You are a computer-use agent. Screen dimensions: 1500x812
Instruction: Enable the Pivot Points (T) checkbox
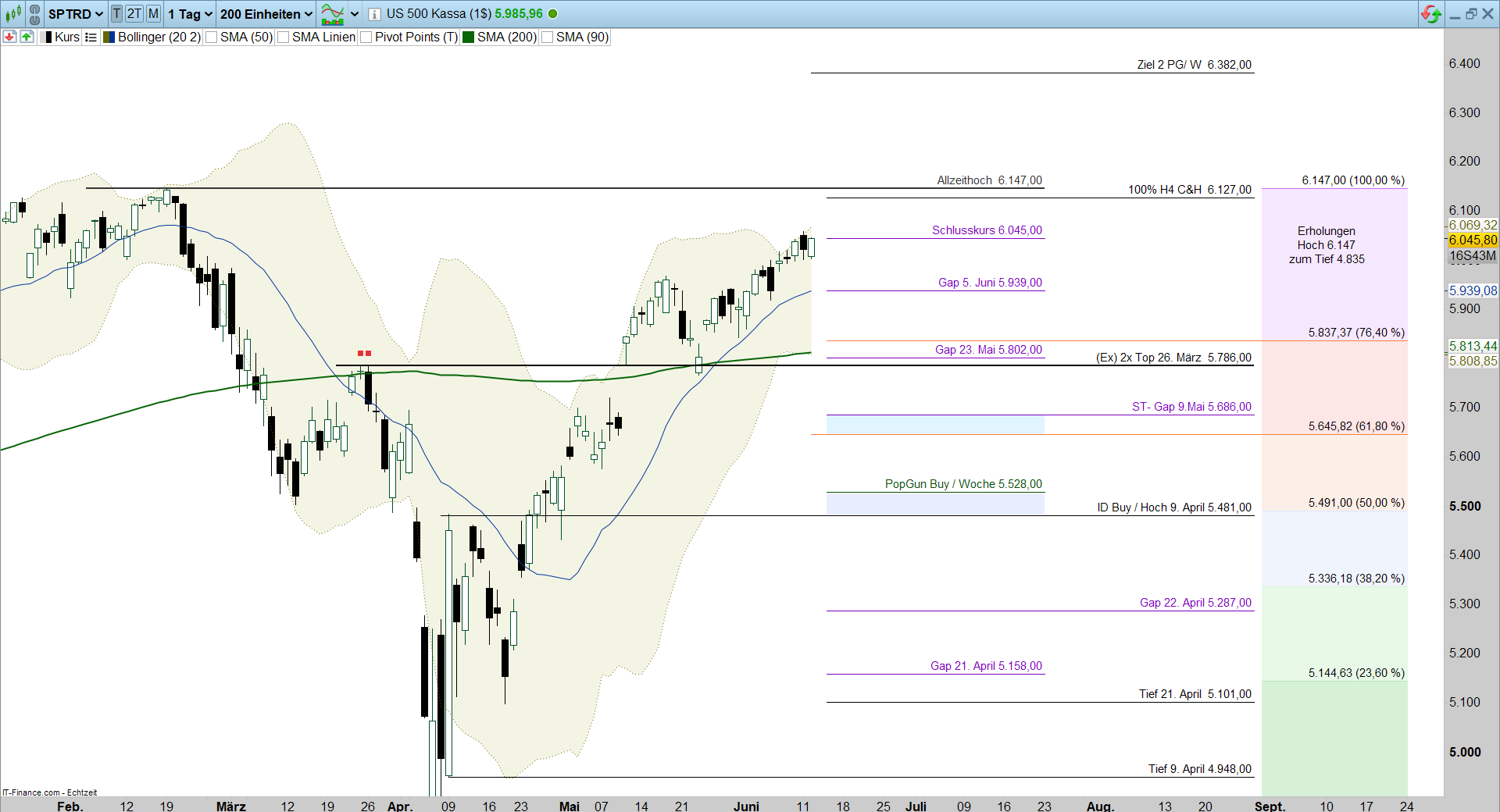[366, 37]
